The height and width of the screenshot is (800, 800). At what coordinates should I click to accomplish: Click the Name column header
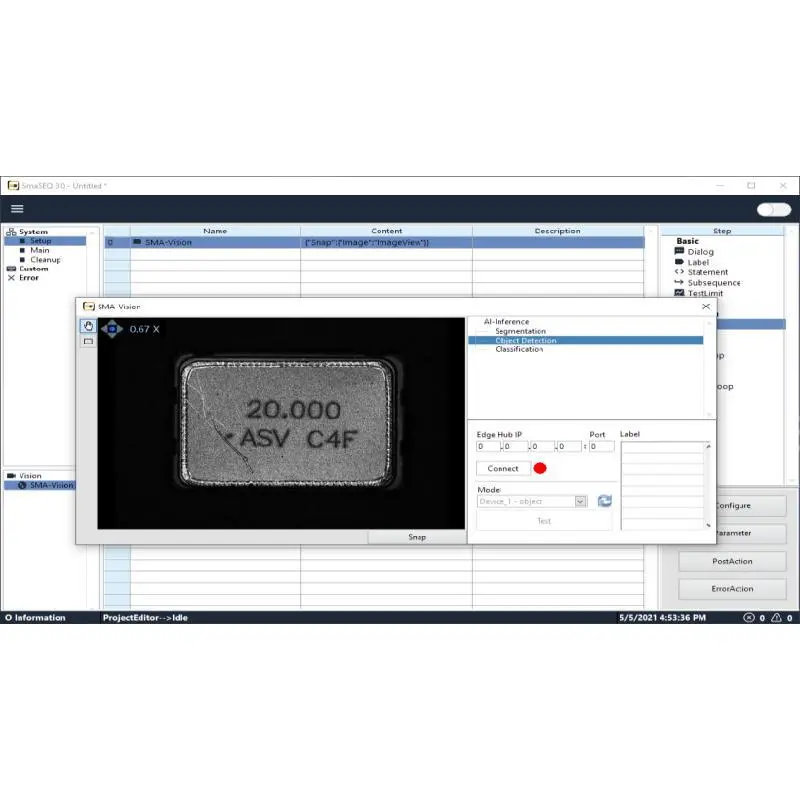[x=215, y=231]
